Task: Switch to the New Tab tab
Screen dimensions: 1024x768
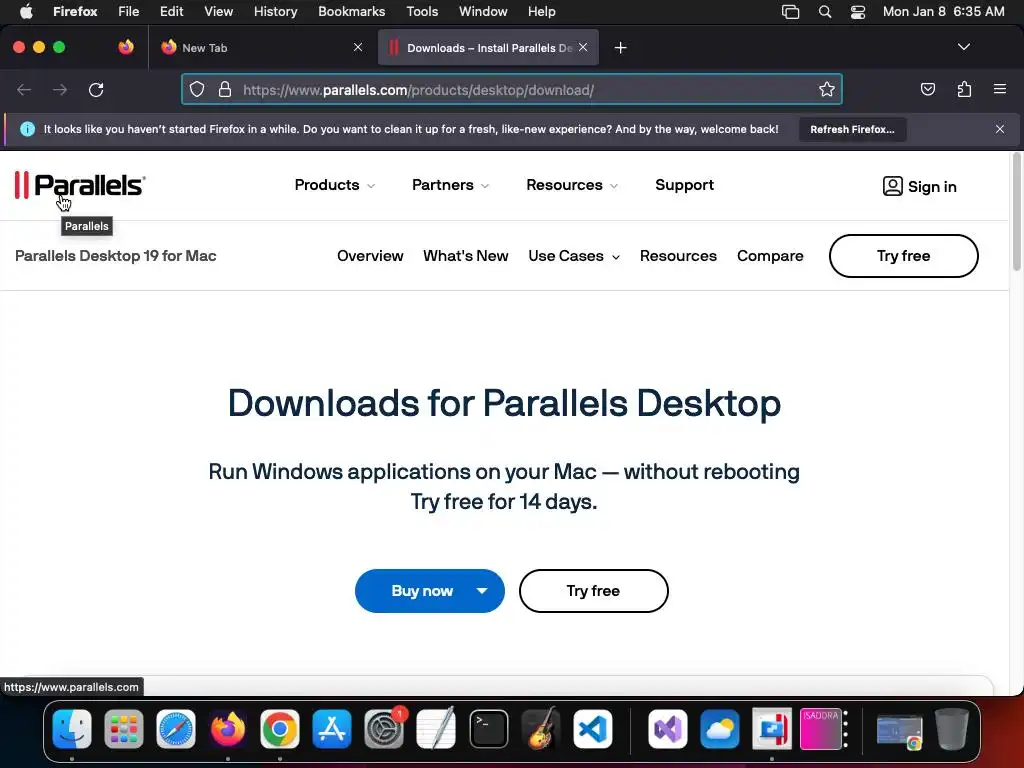Action: 261,47
